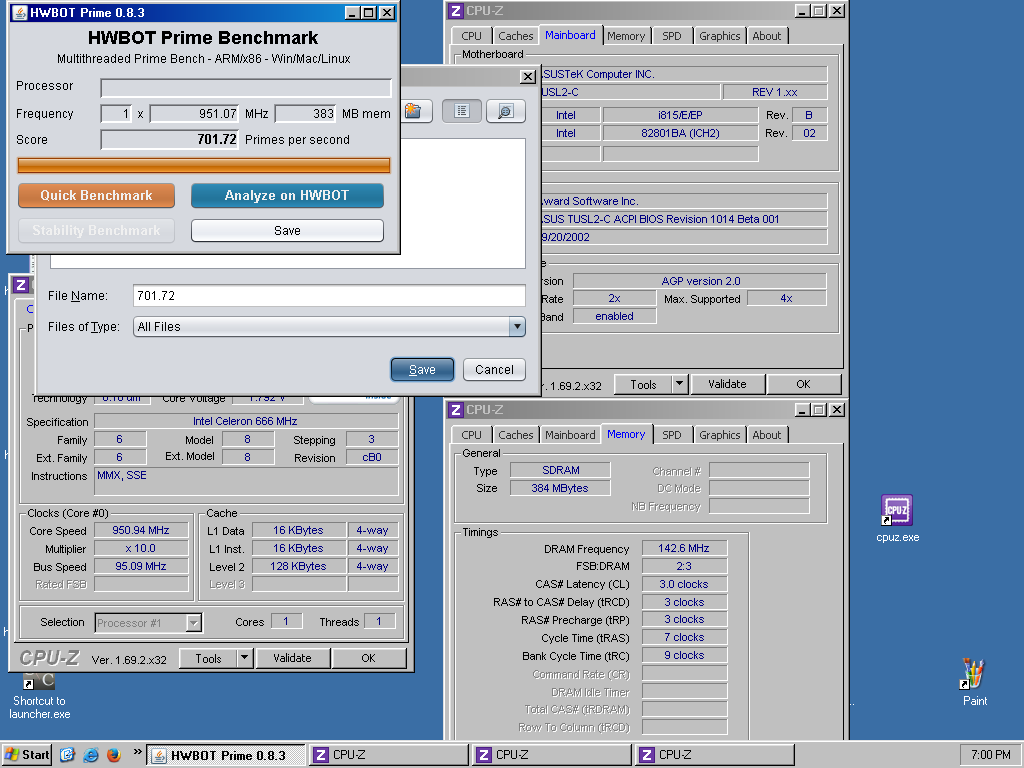Image resolution: width=1024 pixels, height=768 pixels.
Task: Switch save dialog to list view
Action: pos(462,111)
